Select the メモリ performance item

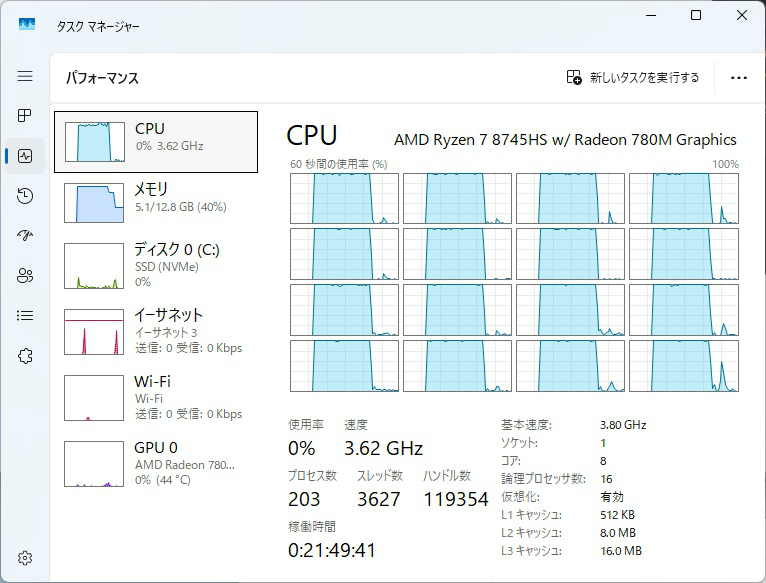[156, 202]
